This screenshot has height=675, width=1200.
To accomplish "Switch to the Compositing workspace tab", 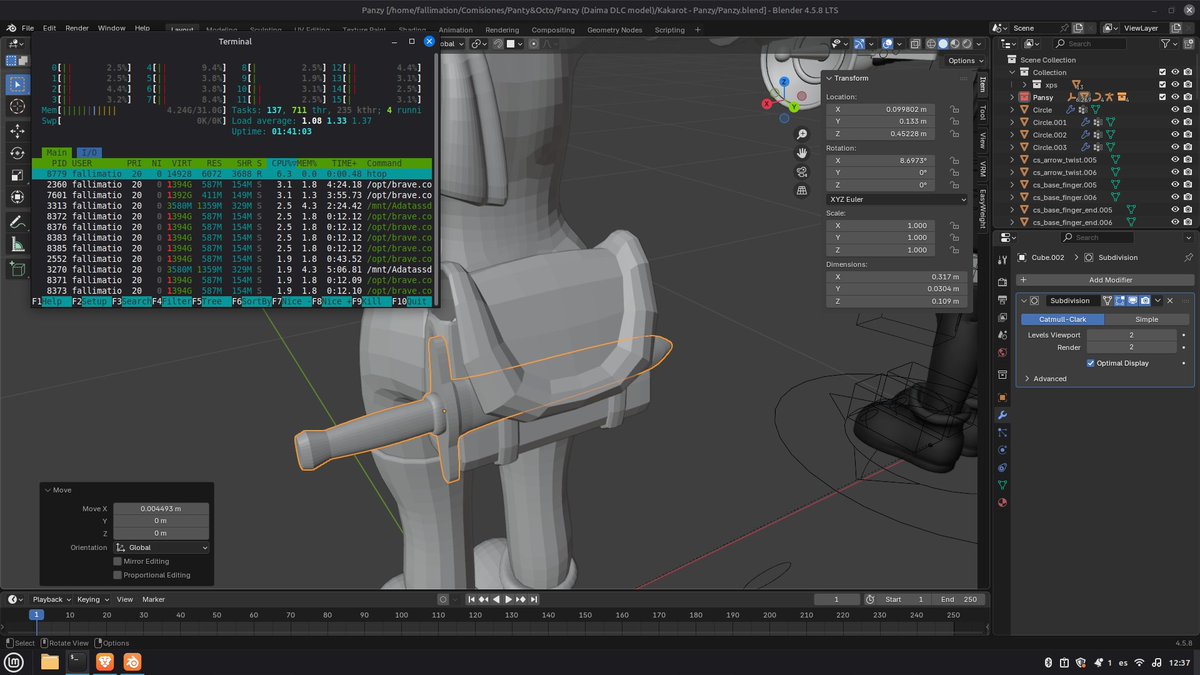I will click(553, 30).
